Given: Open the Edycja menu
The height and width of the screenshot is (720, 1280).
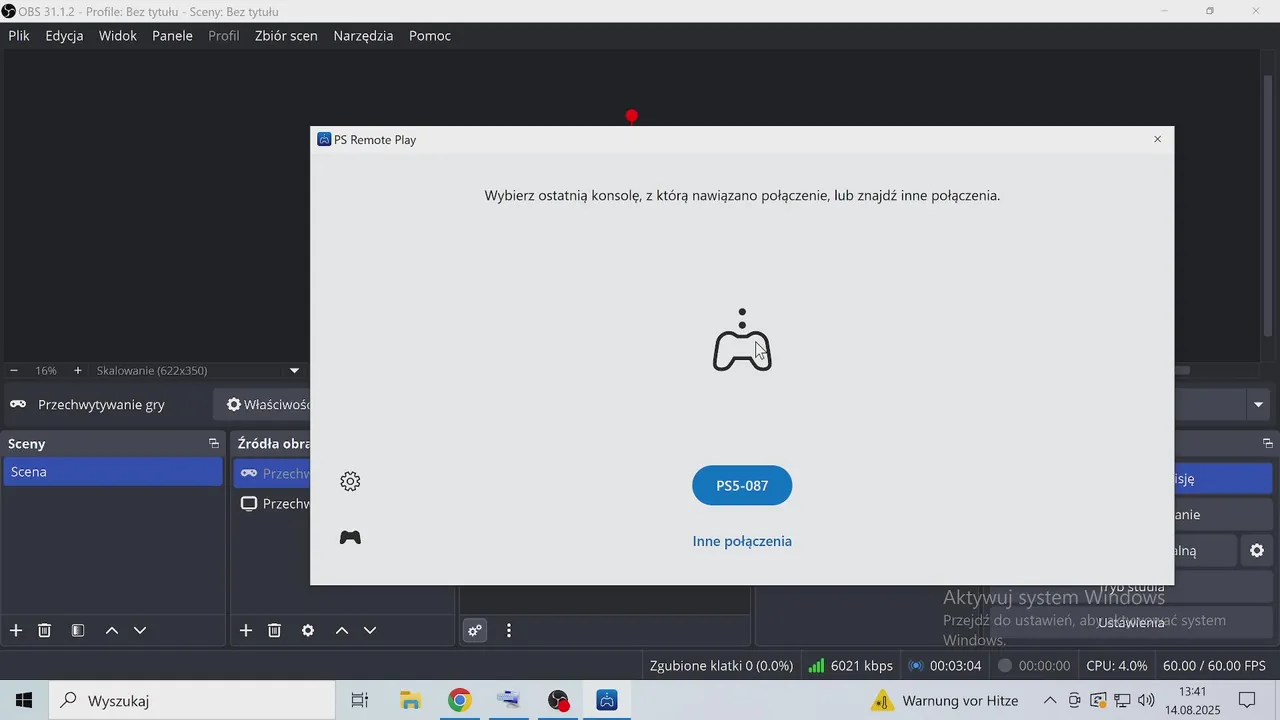Looking at the screenshot, I should 64,36.
